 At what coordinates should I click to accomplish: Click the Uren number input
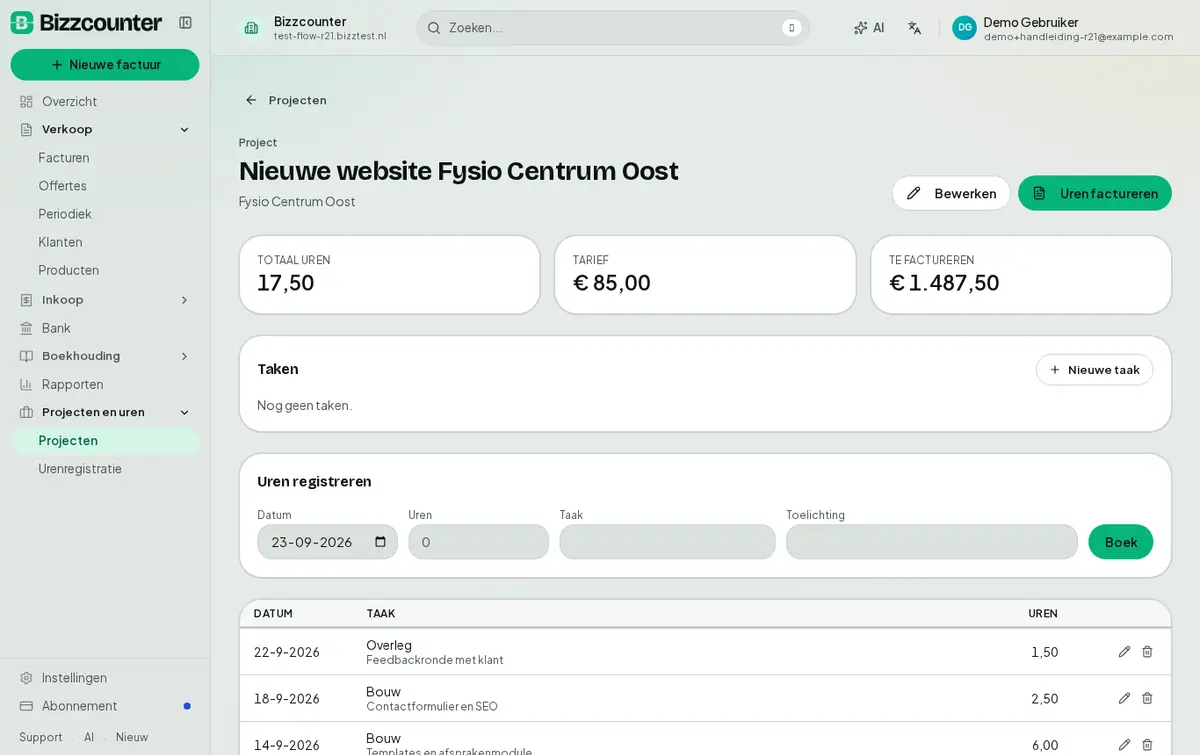478,542
